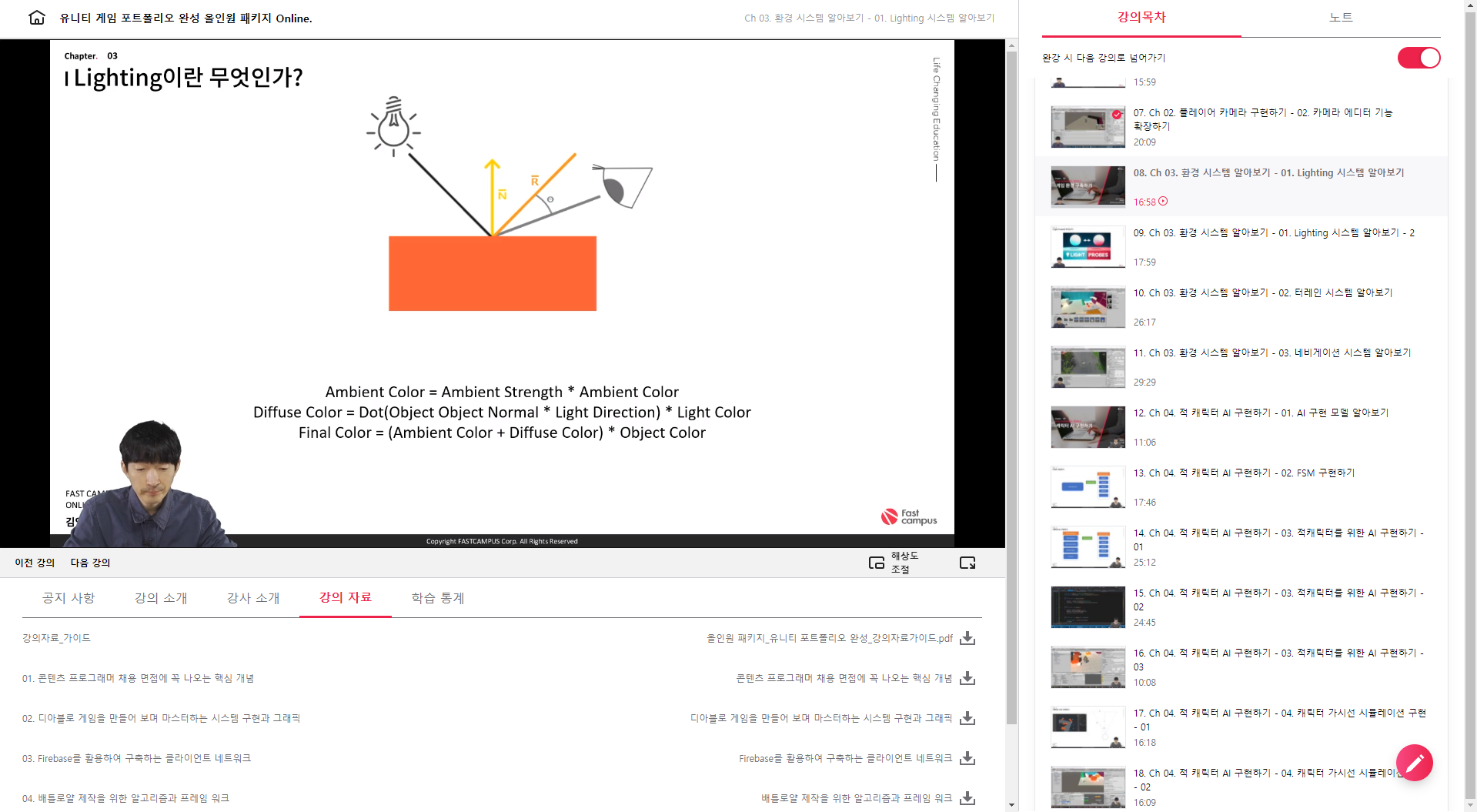Click the clock icon beside 16:58
1477x812 pixels.
tap(1163, 202)
